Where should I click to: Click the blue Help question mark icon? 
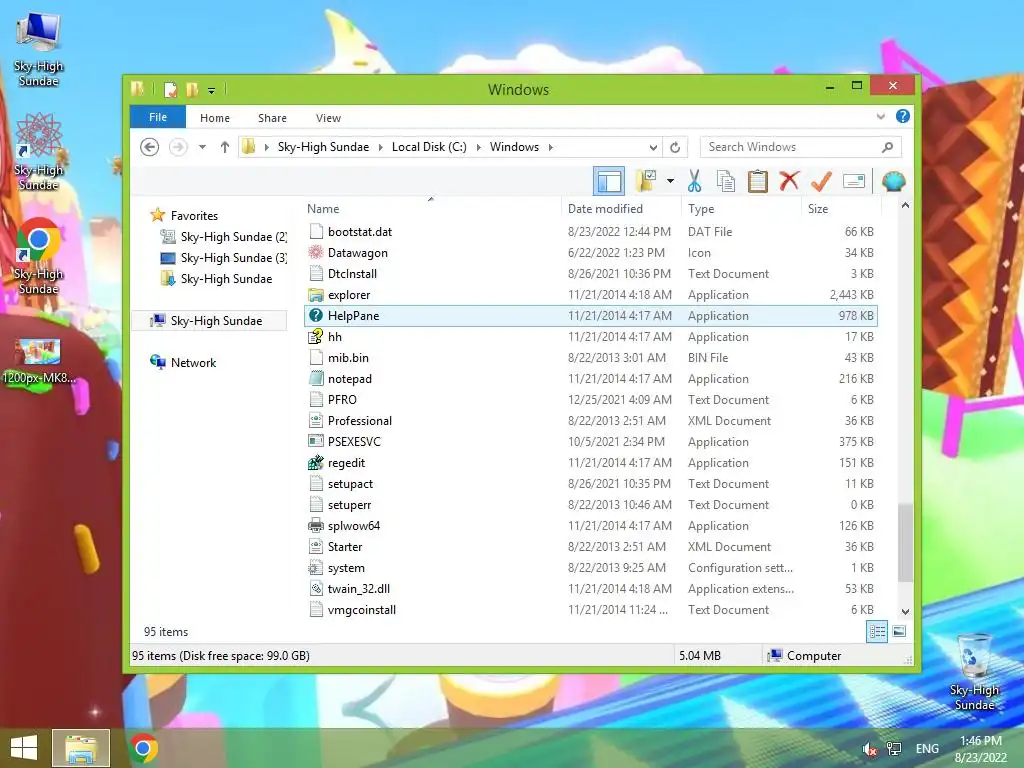coord(903,116)
